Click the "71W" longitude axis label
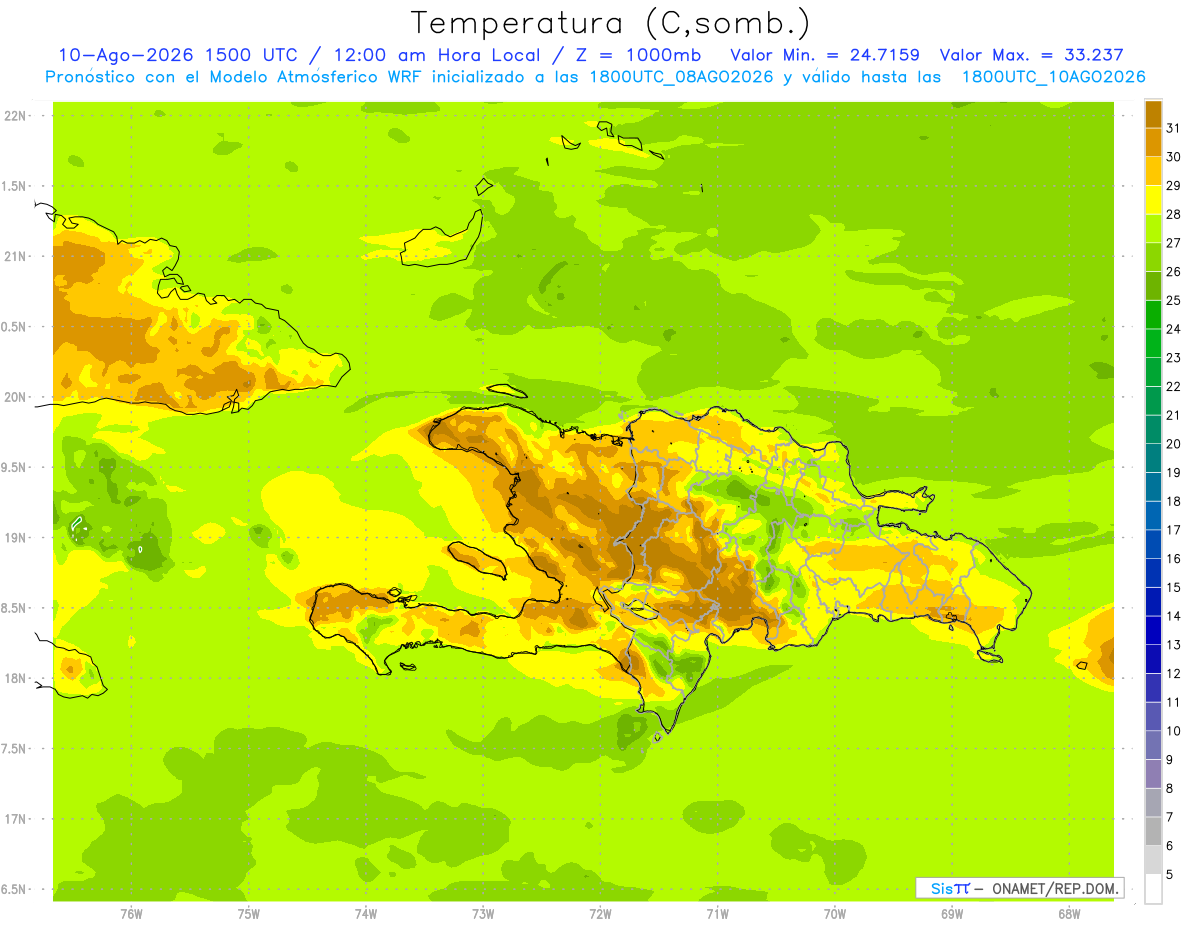1200x927 pixels. pyautogui.click(x=717, y=914)
